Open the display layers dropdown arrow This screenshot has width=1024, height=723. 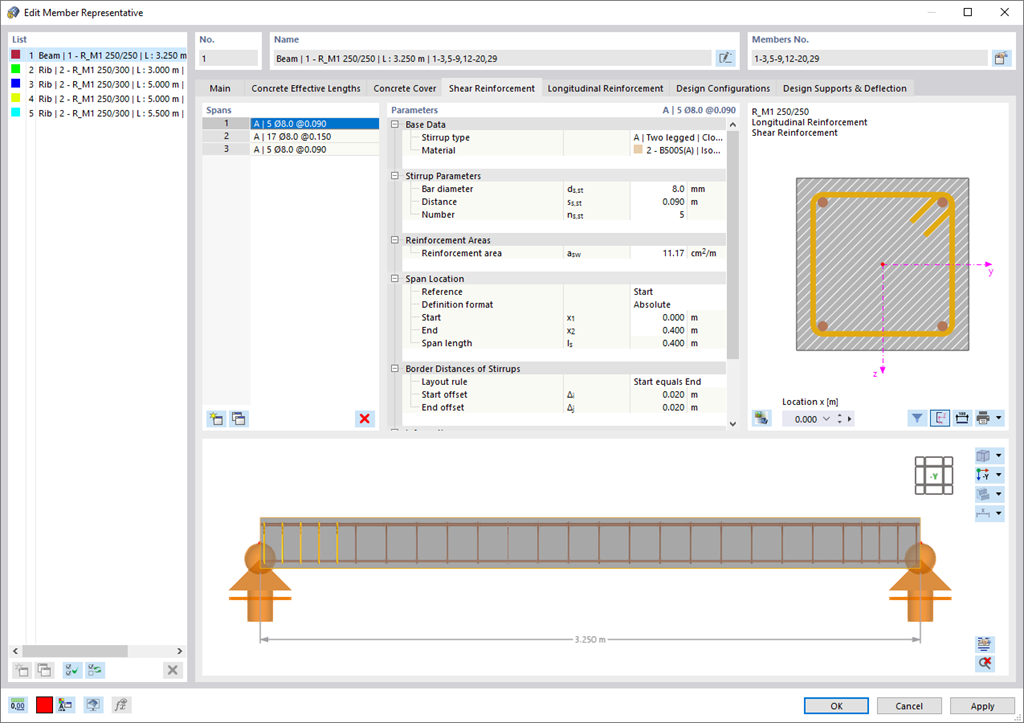999,494
